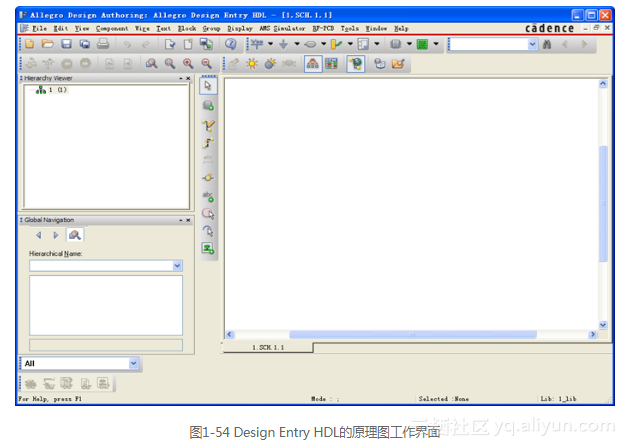Click the 'Selected :None' status text
Viewport: 626px width, 447px height.
click(444, 399)
